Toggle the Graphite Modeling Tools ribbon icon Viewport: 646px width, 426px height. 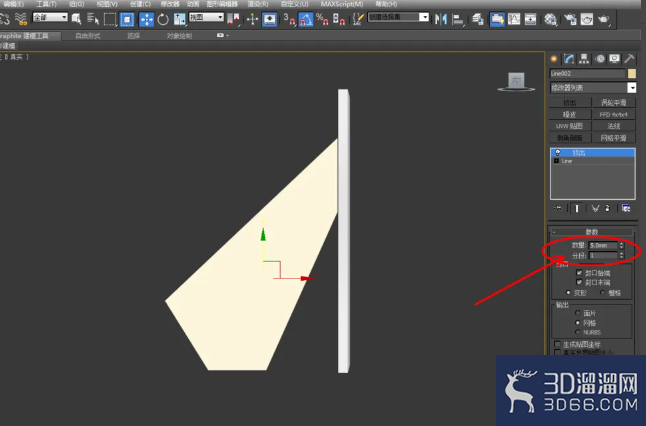497,19
